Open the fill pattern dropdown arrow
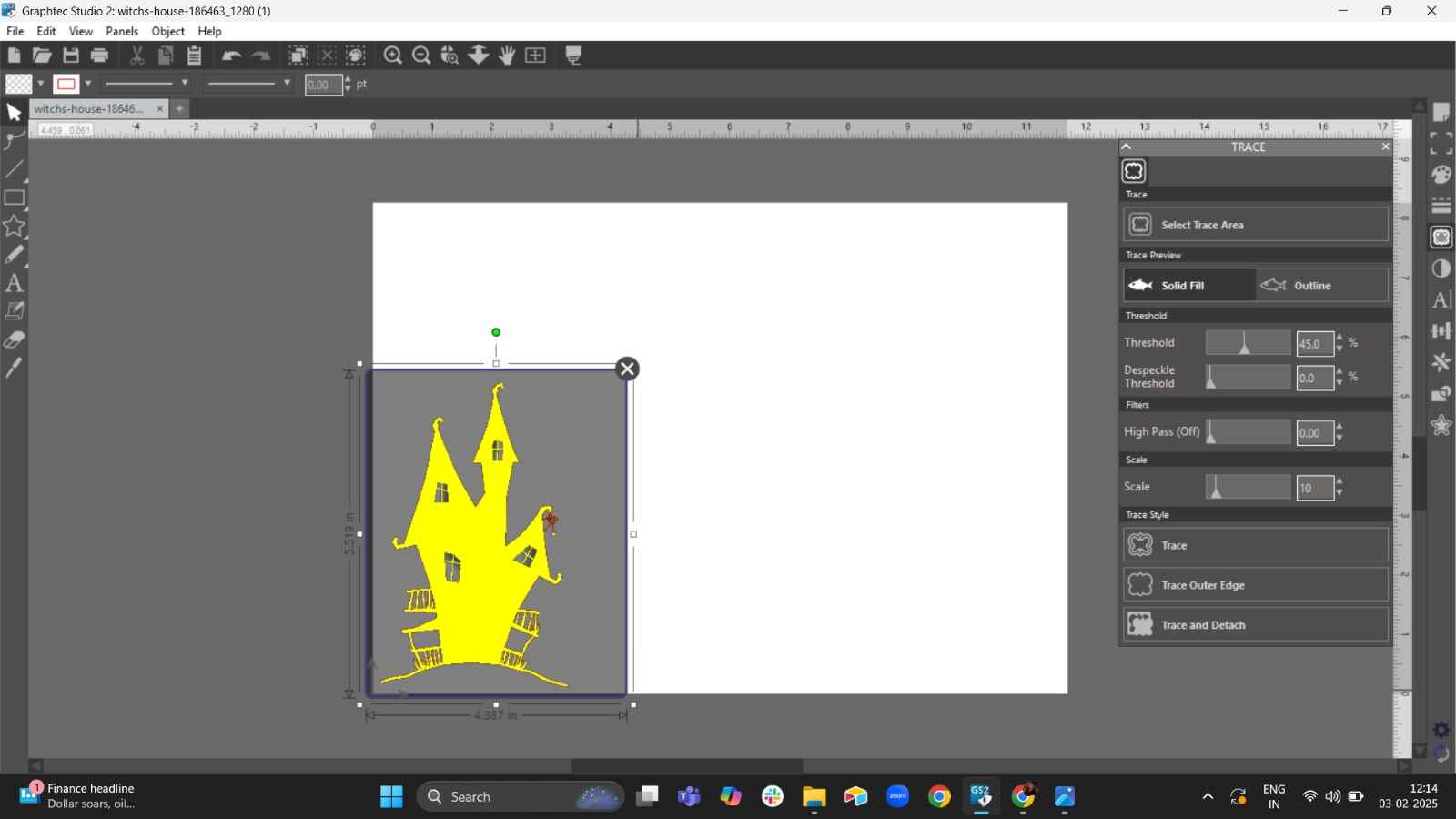Viewport: 1456px width, 819px height. [41, 85]
